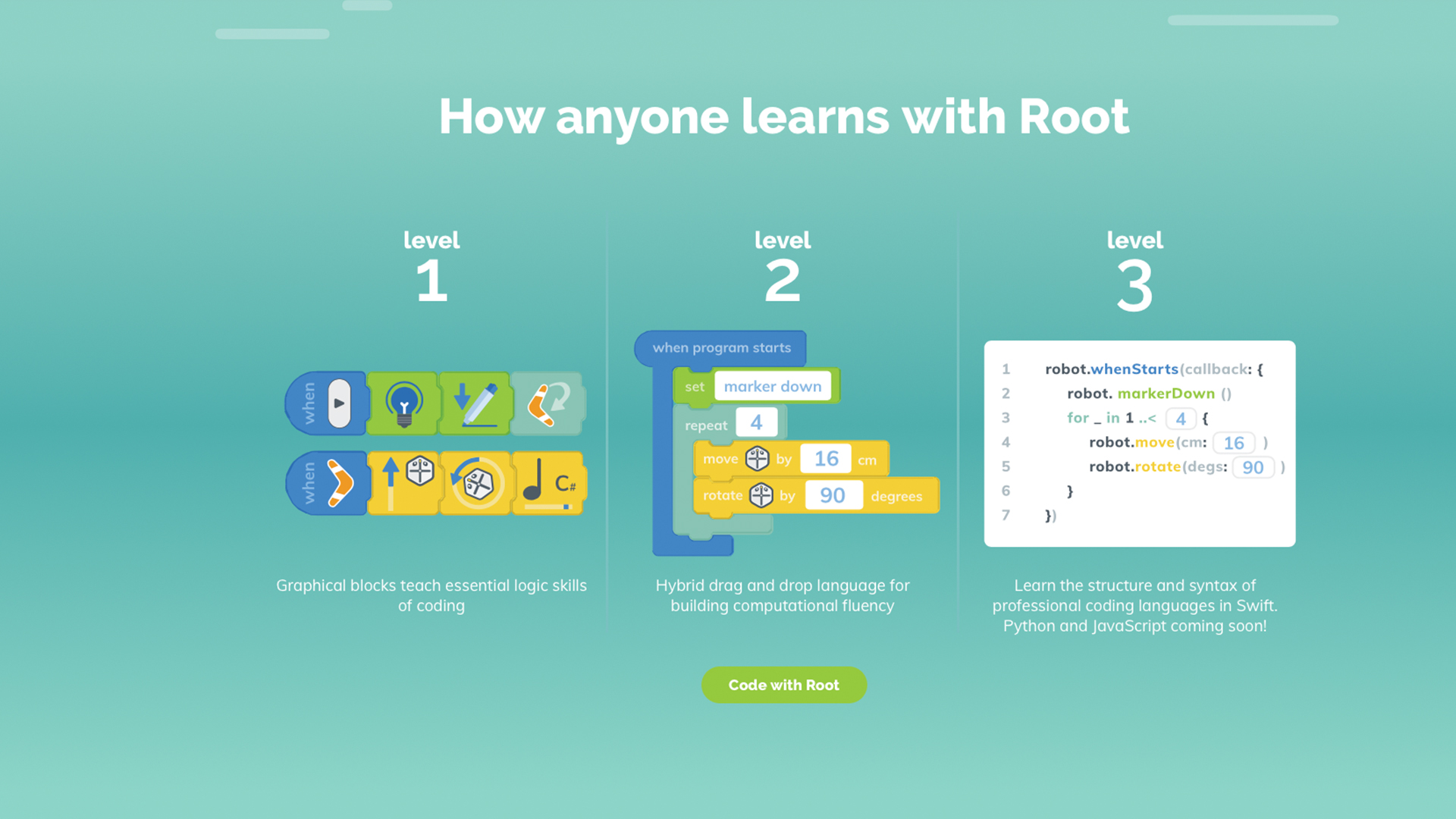Click the loop value 4 in code
Viewport: 1456px width, 819px height.
coord(1181,419)
